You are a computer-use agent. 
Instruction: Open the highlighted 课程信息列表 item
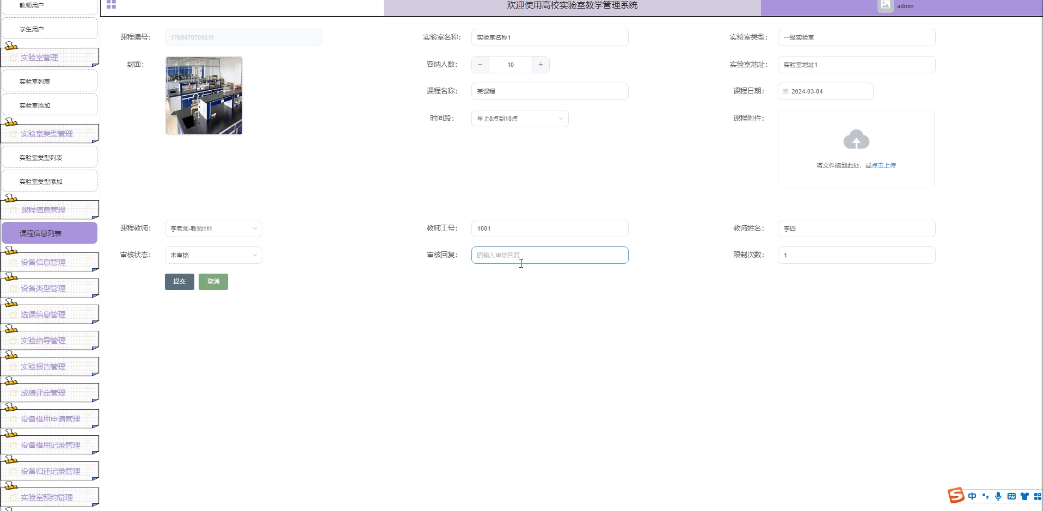tap(49, 234)
